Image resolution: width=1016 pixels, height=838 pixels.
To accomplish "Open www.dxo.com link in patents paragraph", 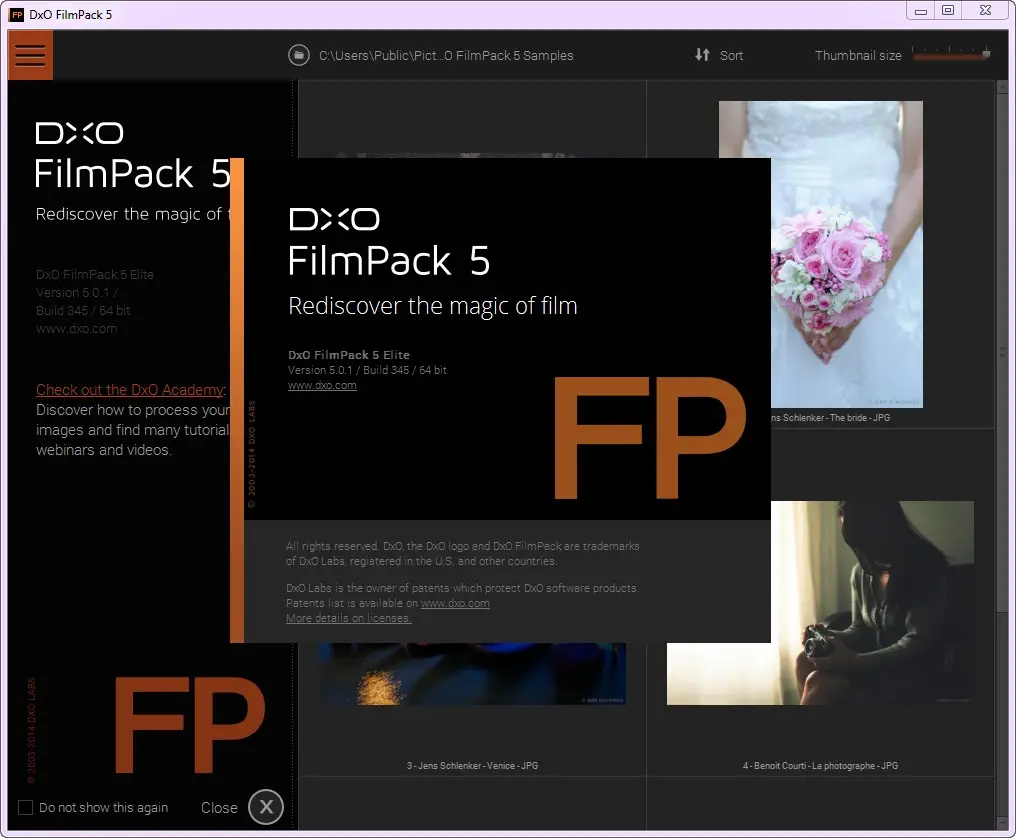I will click(x=455, y=603).
